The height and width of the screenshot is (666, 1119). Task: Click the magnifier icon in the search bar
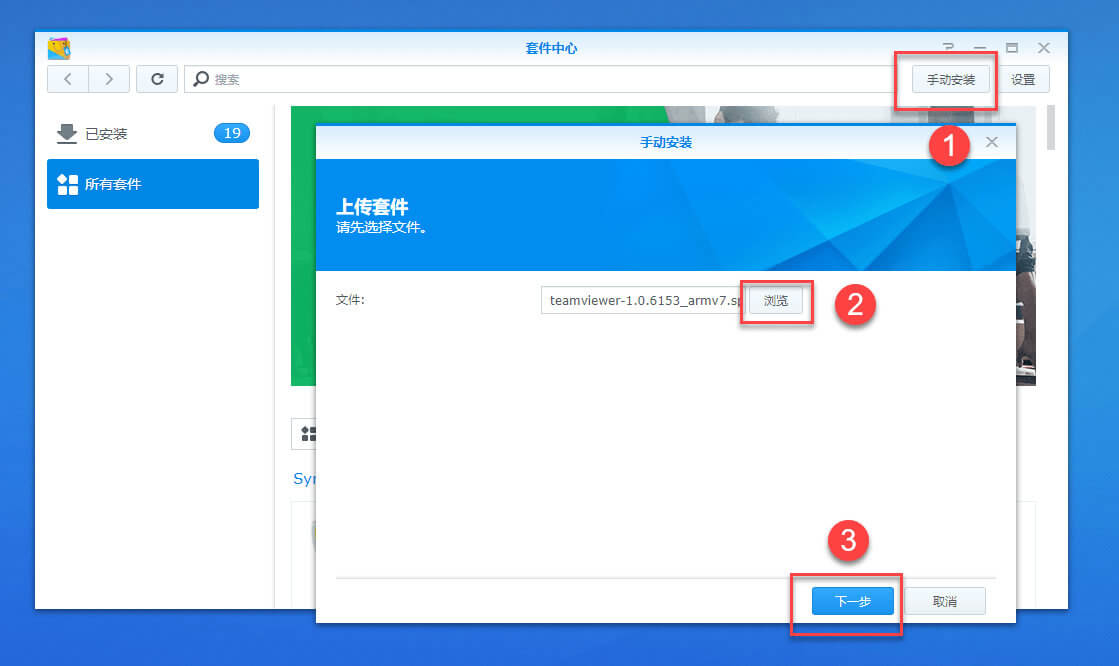200,79
